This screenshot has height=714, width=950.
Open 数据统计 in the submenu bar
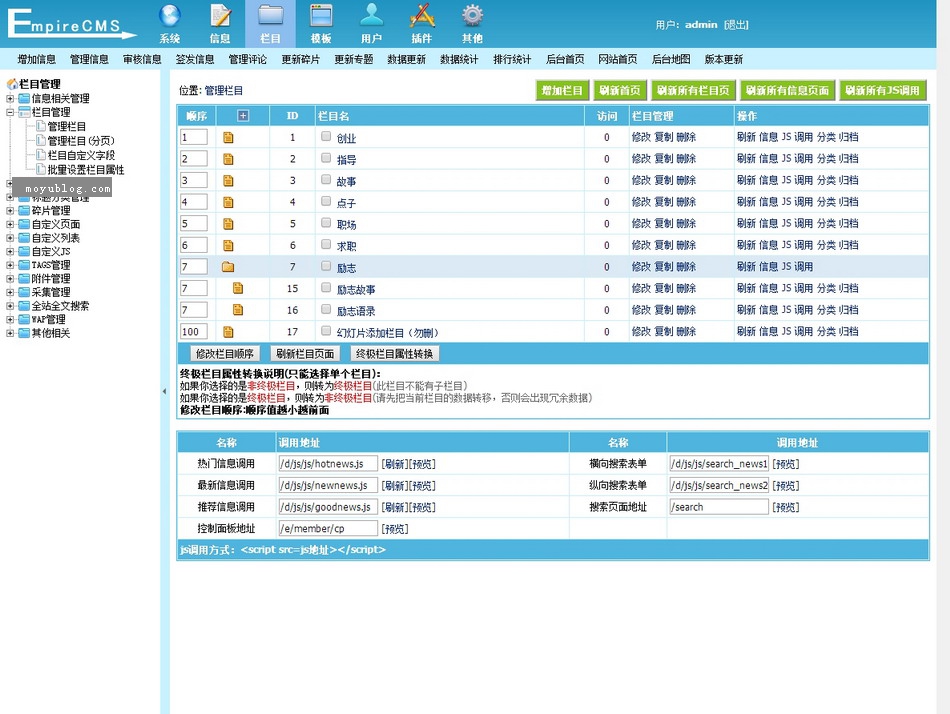(459, 59)
